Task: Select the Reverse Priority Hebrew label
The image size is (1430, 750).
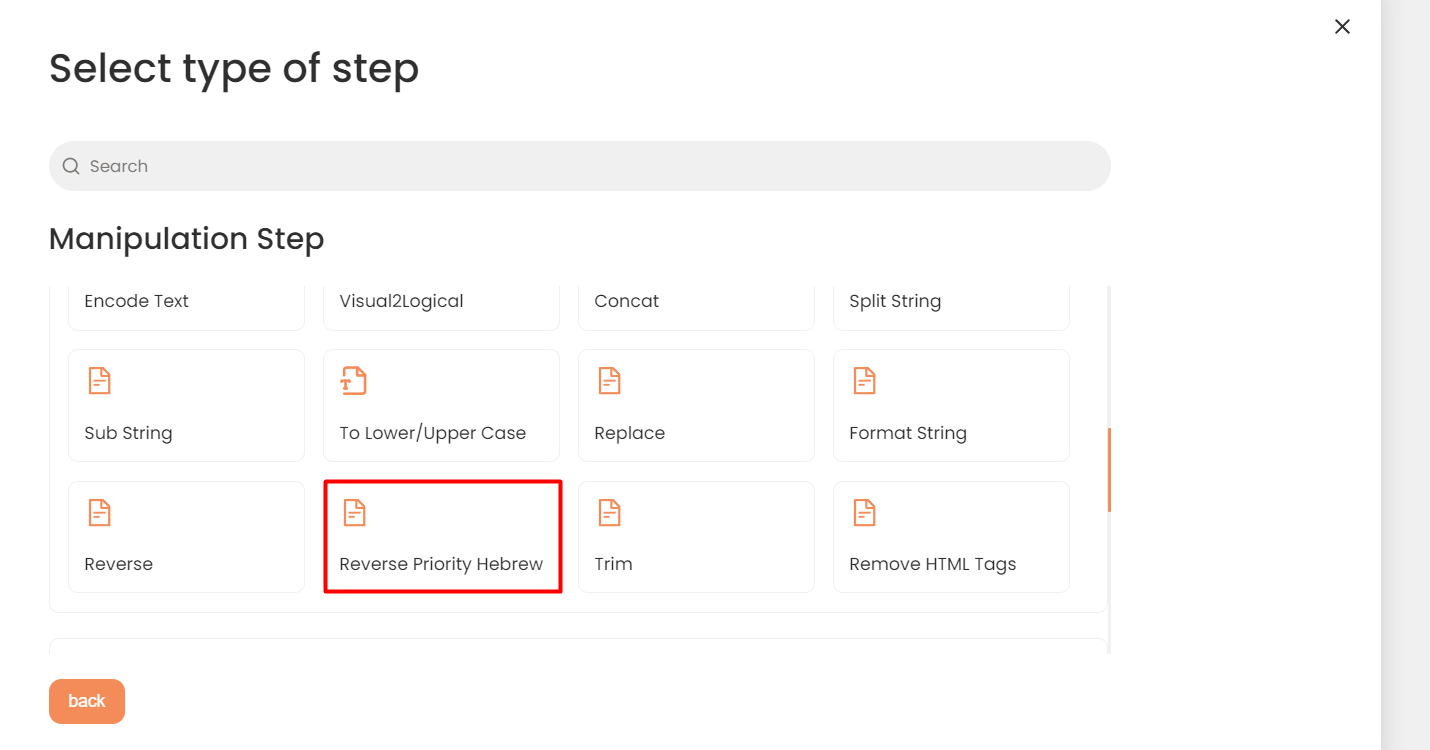Action: (441, 564)
